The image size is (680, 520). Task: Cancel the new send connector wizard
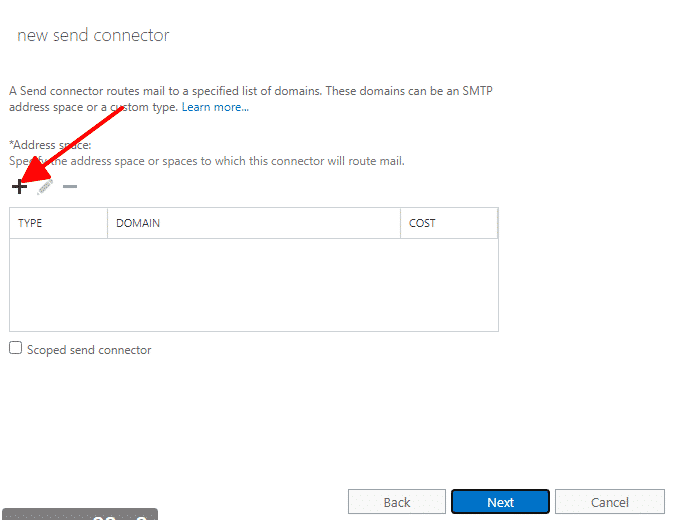pyautogui.click(x=609, y=502)
